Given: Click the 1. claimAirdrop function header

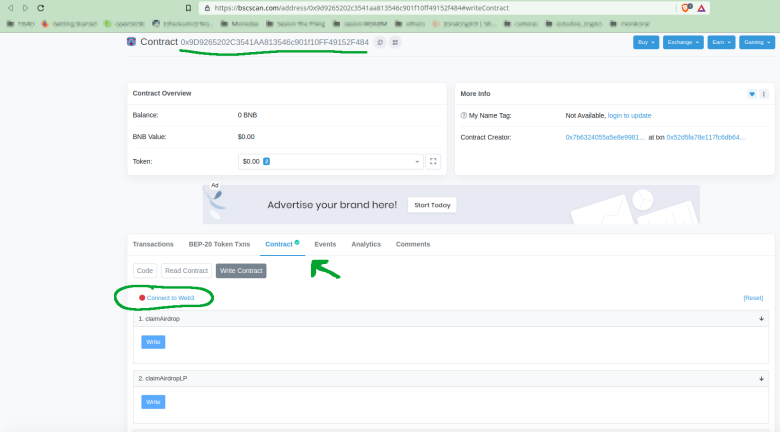Looking at the screenshot, I should (451, 319).
